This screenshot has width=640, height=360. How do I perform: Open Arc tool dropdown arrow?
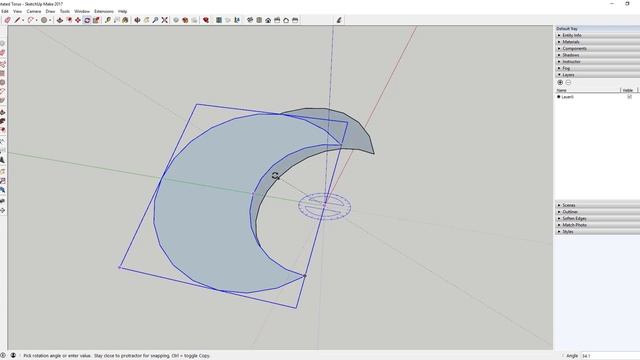pyautogui.click(x=36, y=20)
